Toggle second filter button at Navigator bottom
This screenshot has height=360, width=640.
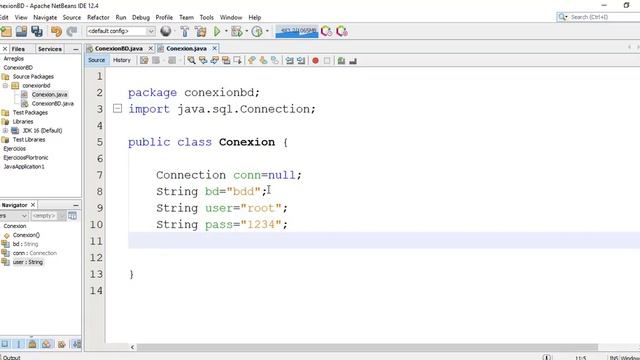[x=18, y=344]
